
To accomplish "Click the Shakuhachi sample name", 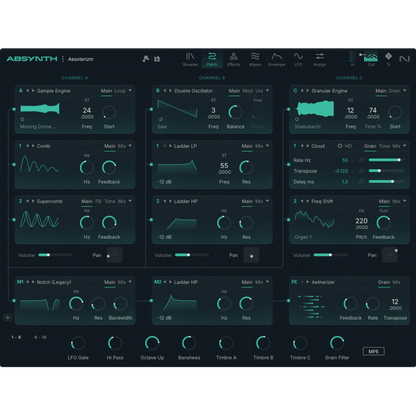I will tap(308, 127).
